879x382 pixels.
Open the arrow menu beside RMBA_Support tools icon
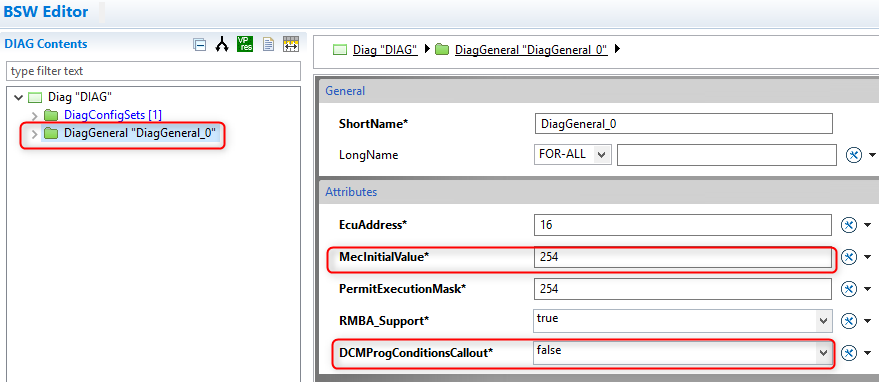click(x=868, y=321)
